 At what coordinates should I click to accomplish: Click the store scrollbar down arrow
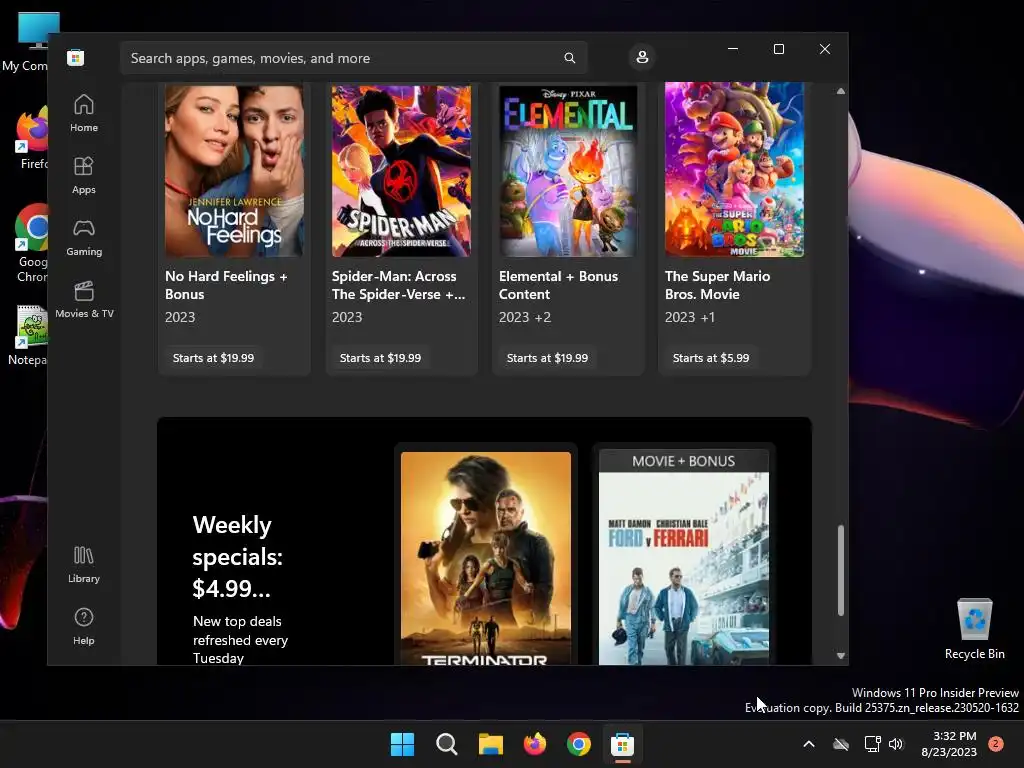840,655
